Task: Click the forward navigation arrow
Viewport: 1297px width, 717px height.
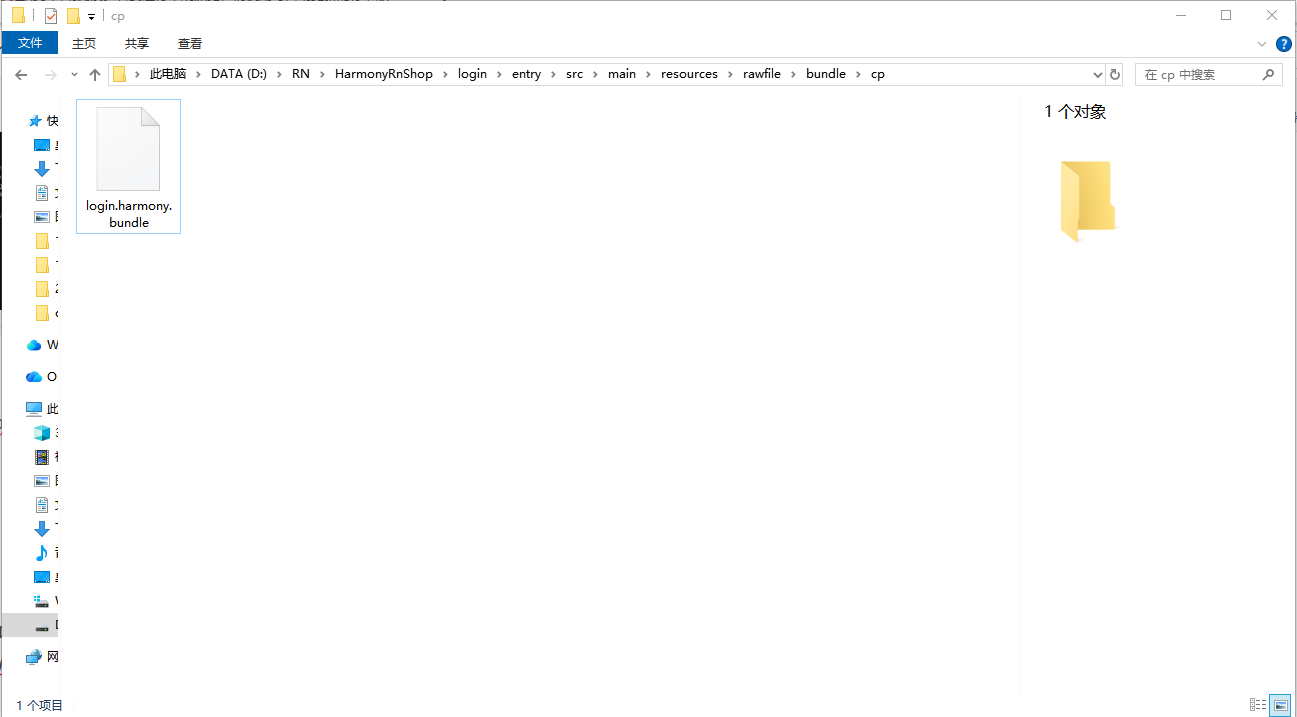Action: click(50, 74)
